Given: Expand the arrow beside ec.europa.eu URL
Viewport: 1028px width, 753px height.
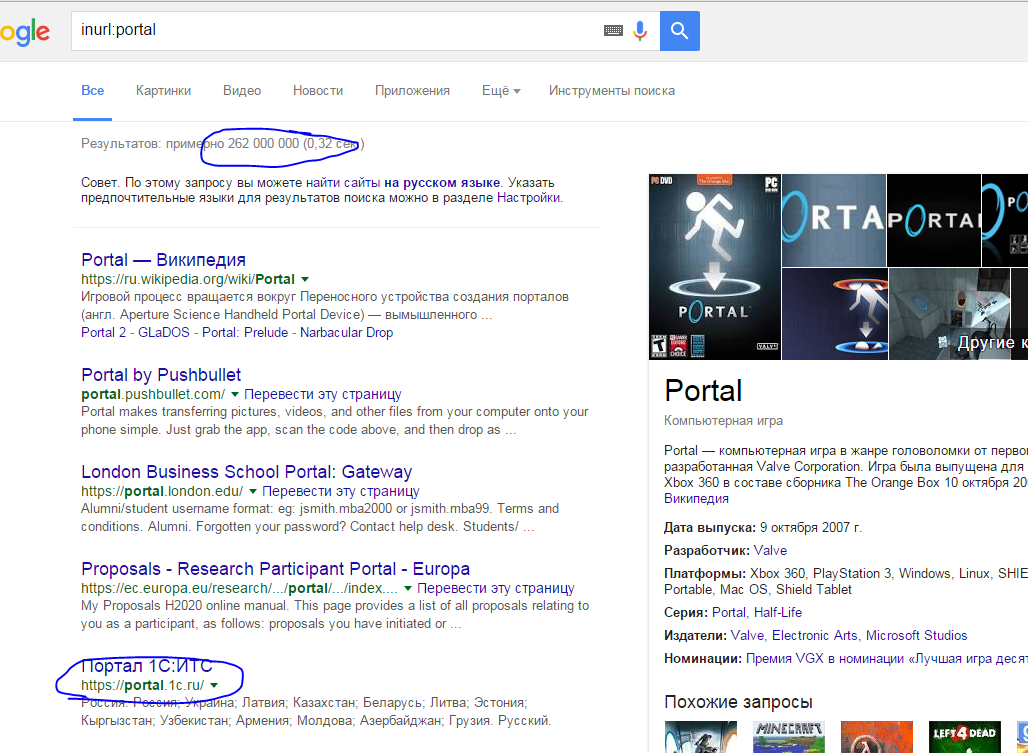Looking at the screenshot, I should [x=408, y=589].
